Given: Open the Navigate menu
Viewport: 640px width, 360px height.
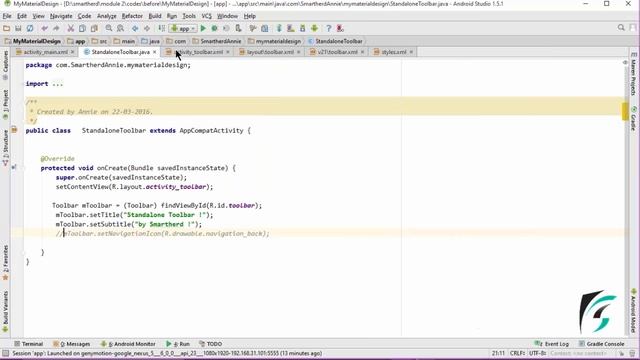Looking at the screenshot, I should tap(61, 16).
